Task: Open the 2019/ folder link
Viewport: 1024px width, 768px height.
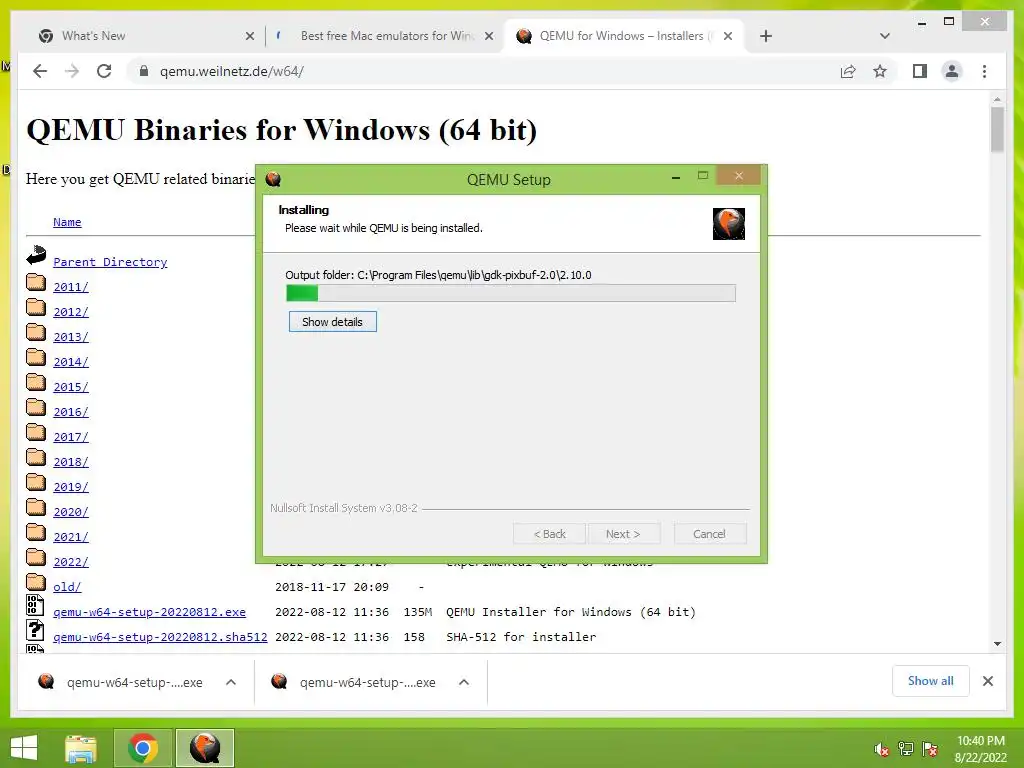Action: pyautogui.click(x=71, y=487)
